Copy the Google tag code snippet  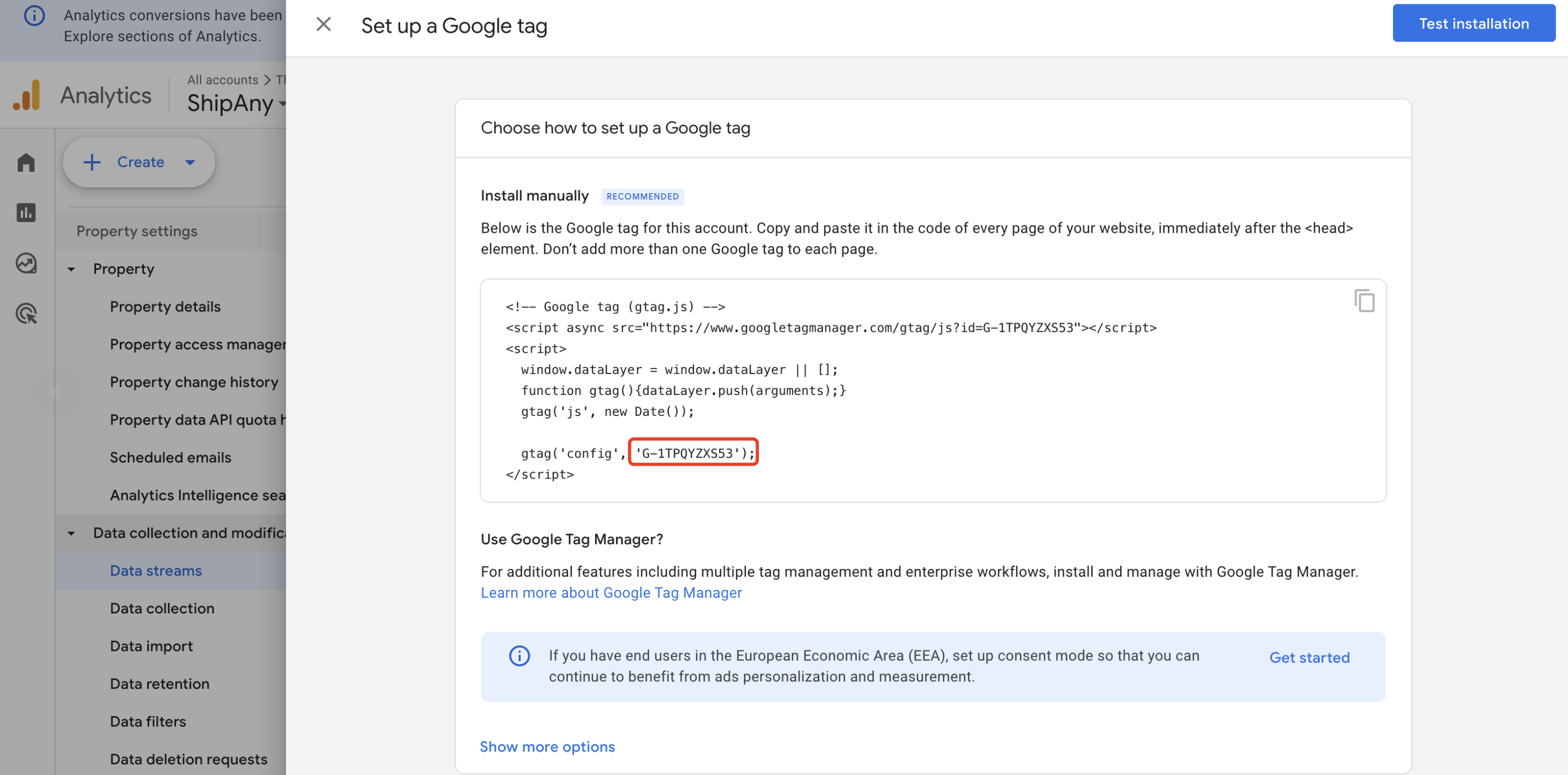tap(1364, 301)
